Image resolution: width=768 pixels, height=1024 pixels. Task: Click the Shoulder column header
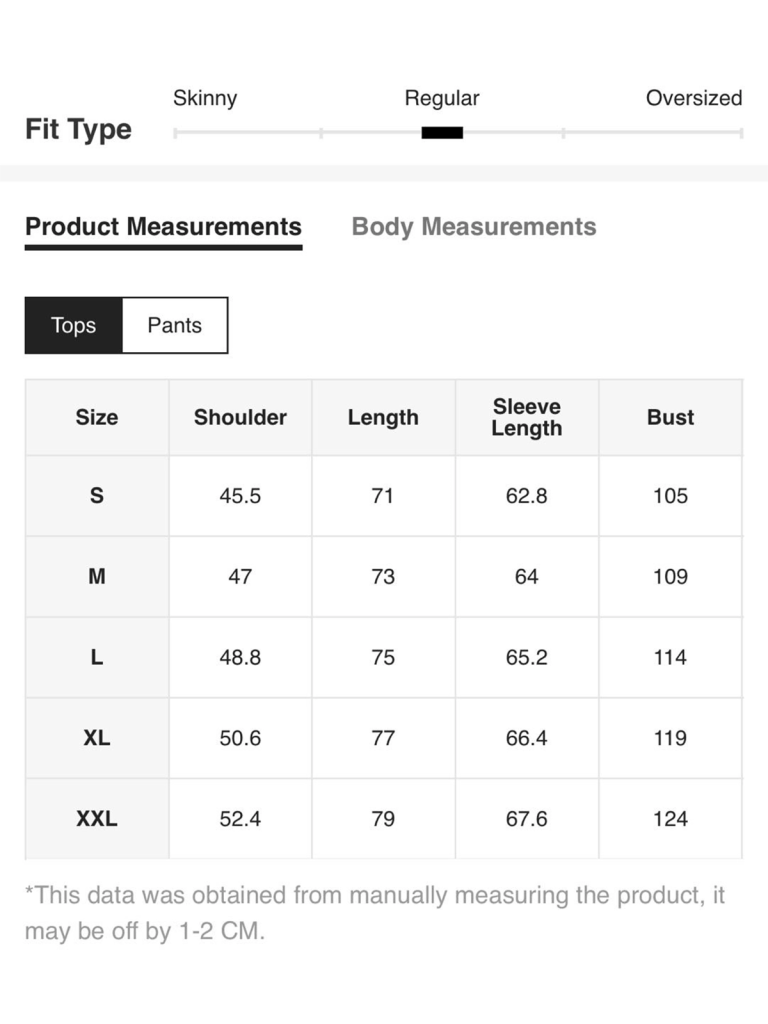[240, 417]
